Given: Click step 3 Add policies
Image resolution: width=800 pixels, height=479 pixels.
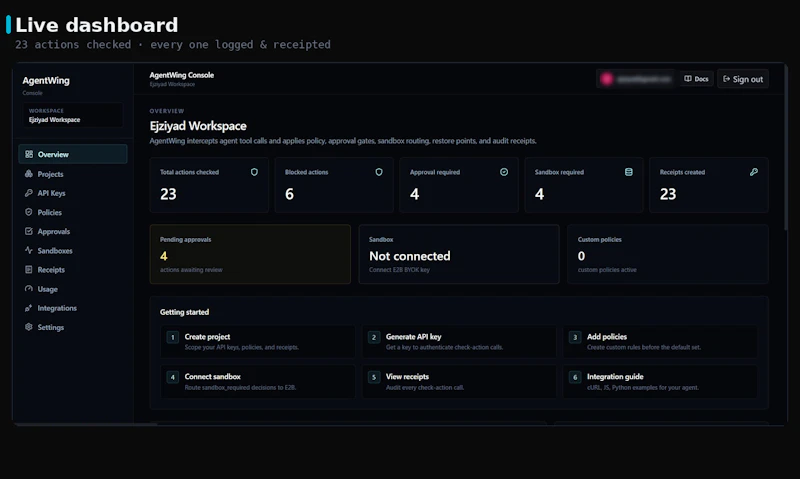Looking at the screenshot, I should 660,341.
